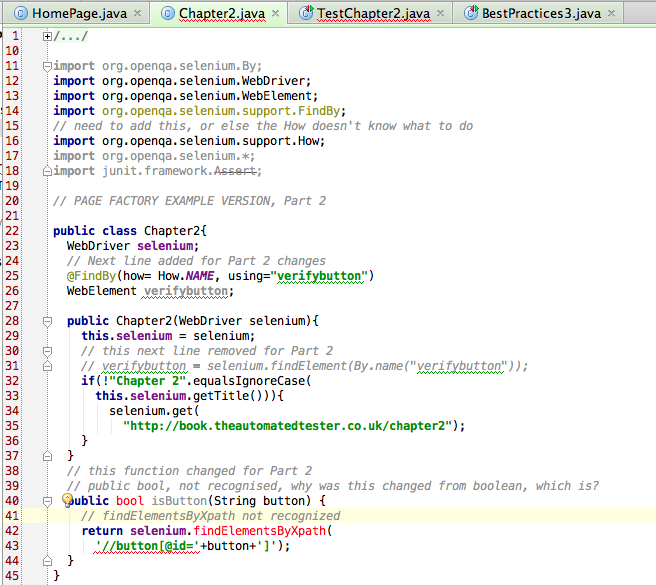Viewport: 656px width, 585px height.
Task: Click the isButton fold end marker on line 44
Action: tap(47, 561)
